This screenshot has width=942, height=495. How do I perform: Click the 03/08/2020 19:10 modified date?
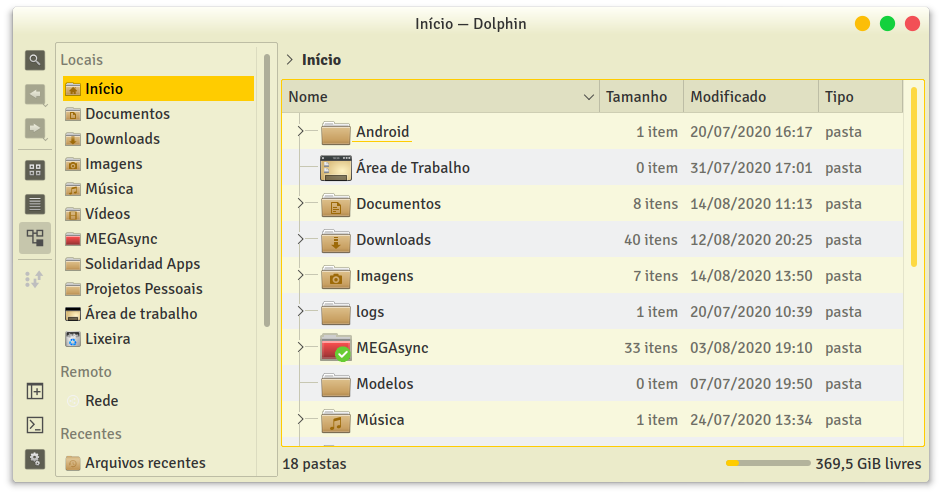(751, 348)
